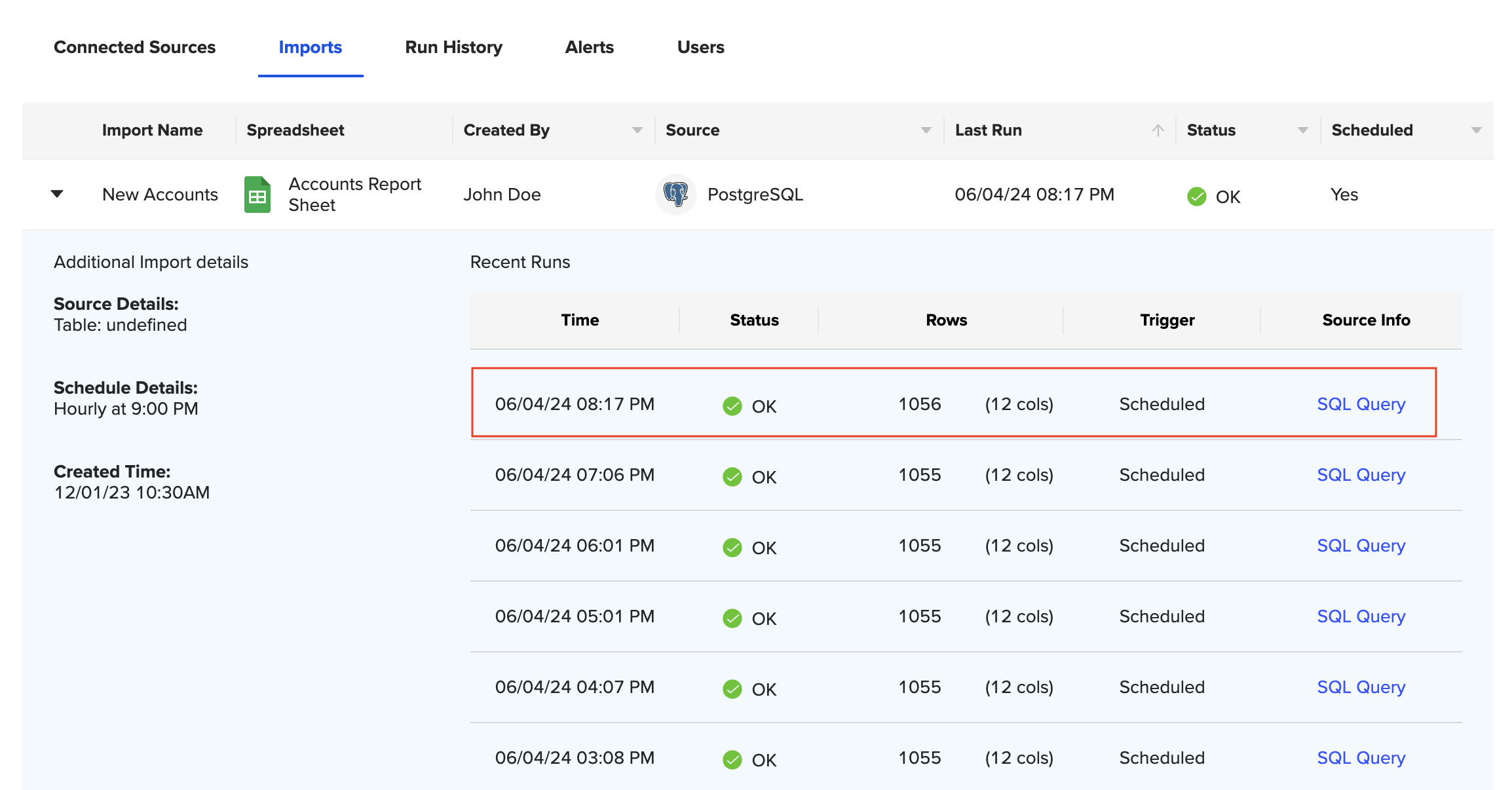This screenshot has width=1512, height=790.
Task: Click the Additional Import details heading
Action: 151,262
